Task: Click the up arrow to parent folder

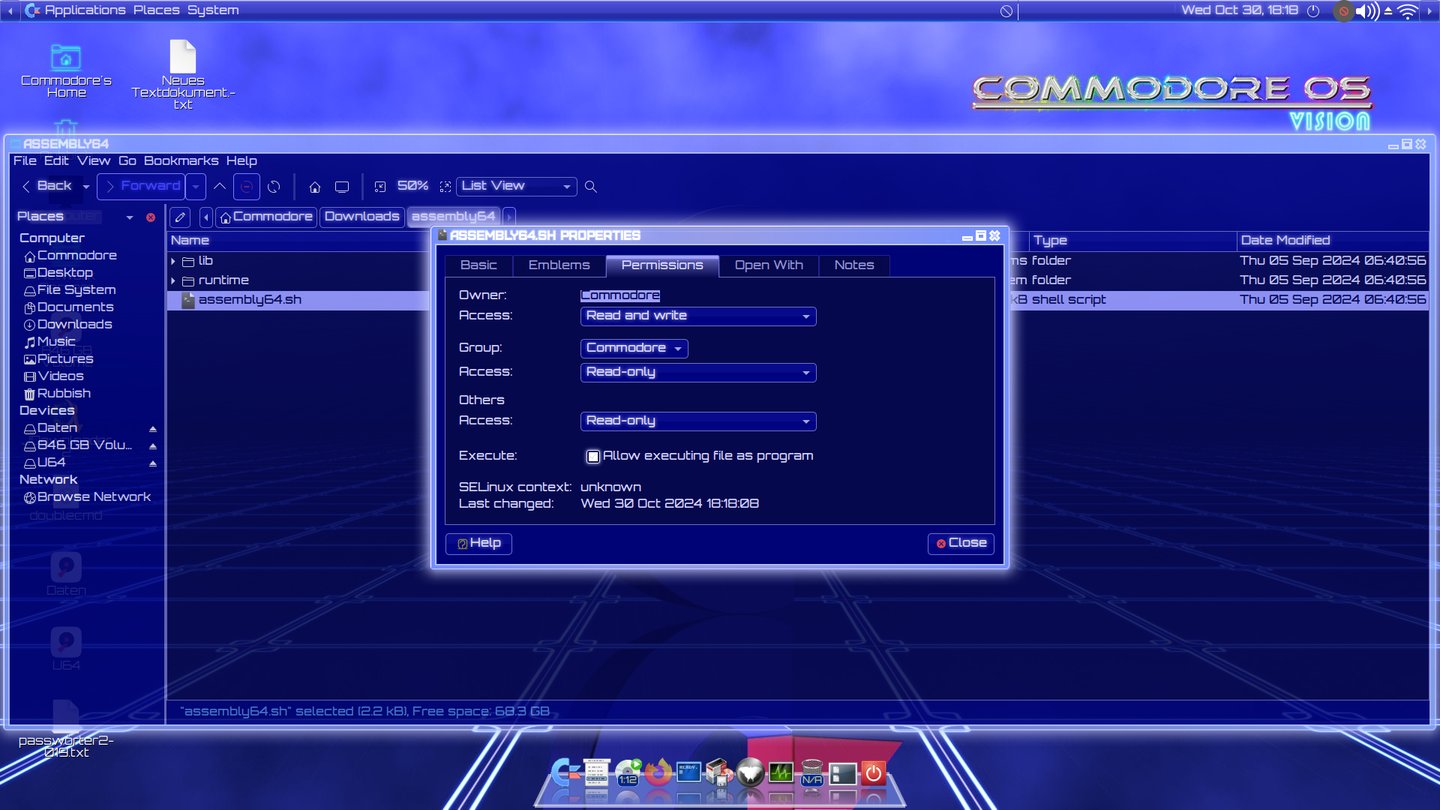Action: click(x=220, y=186)
